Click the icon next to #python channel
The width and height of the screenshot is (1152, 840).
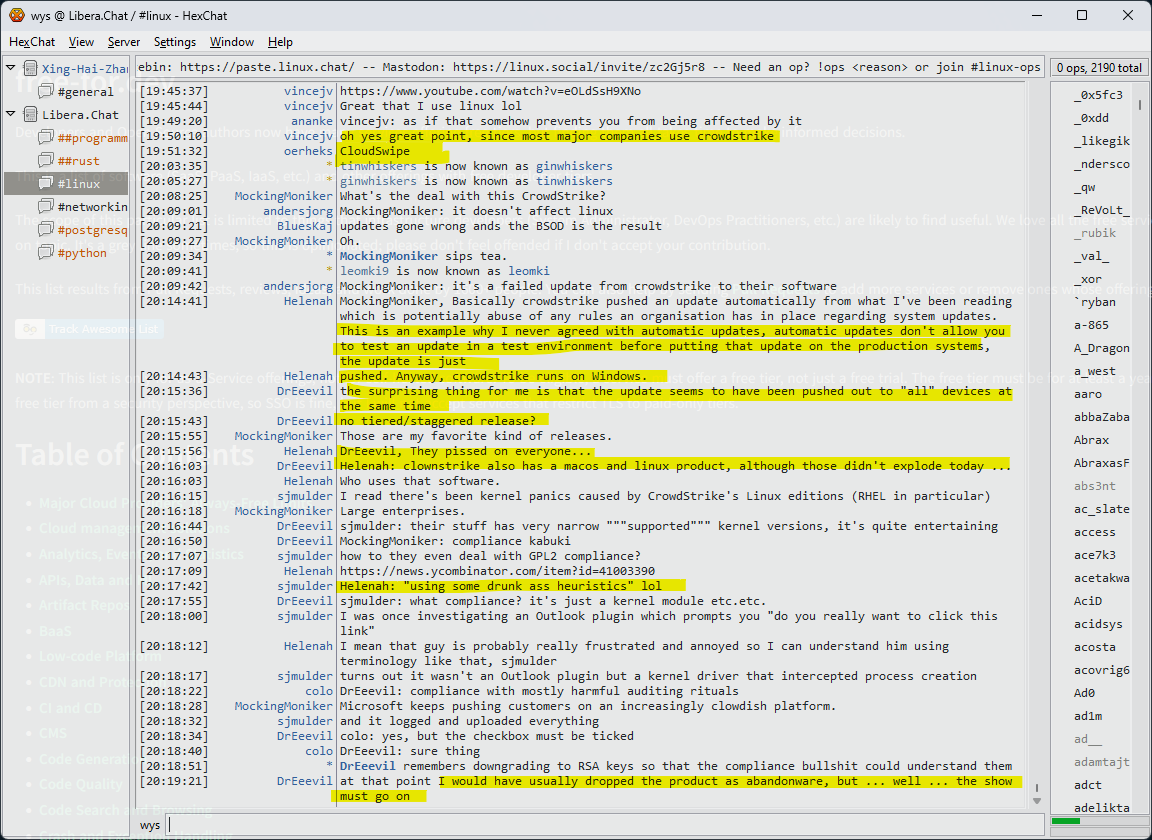46,253
